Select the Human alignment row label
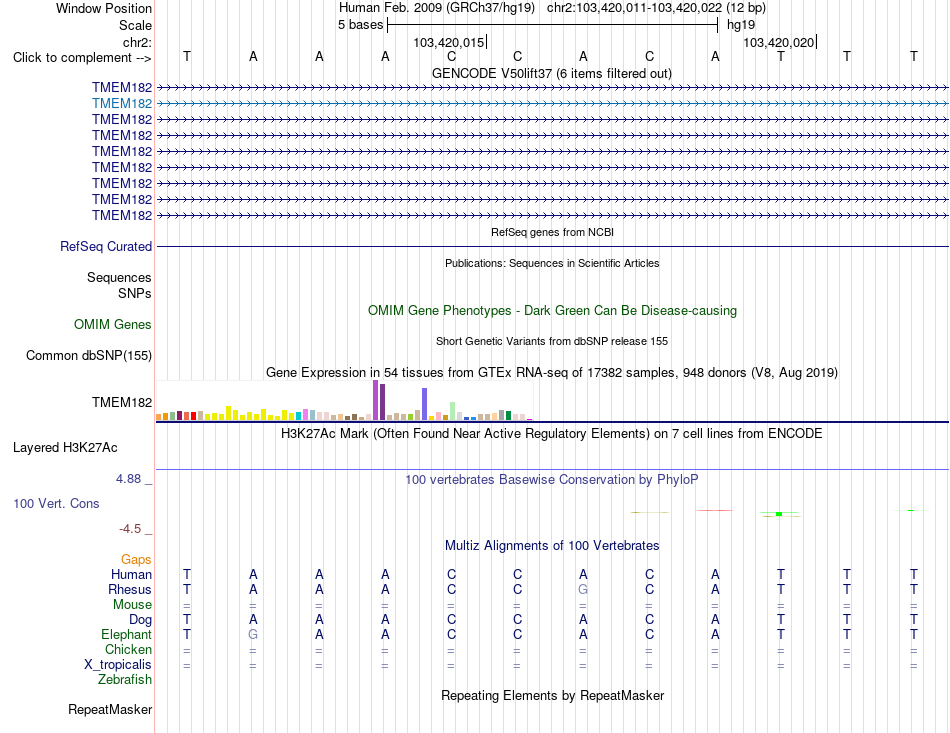This screenshot has width=950, height=733. pos(131,575)
